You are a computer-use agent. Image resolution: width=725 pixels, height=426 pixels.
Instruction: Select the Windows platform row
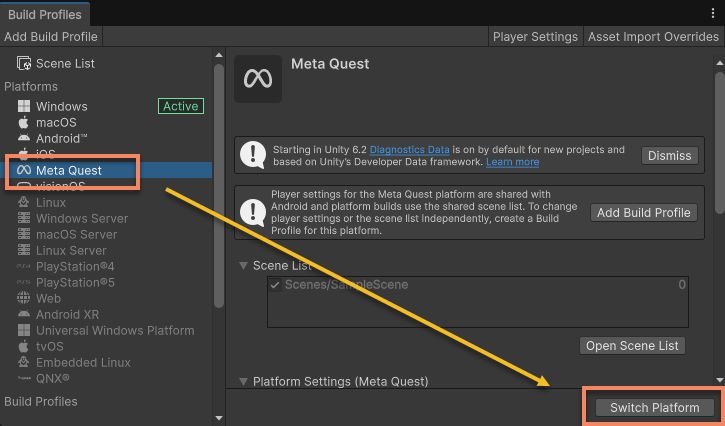point(106,106)
